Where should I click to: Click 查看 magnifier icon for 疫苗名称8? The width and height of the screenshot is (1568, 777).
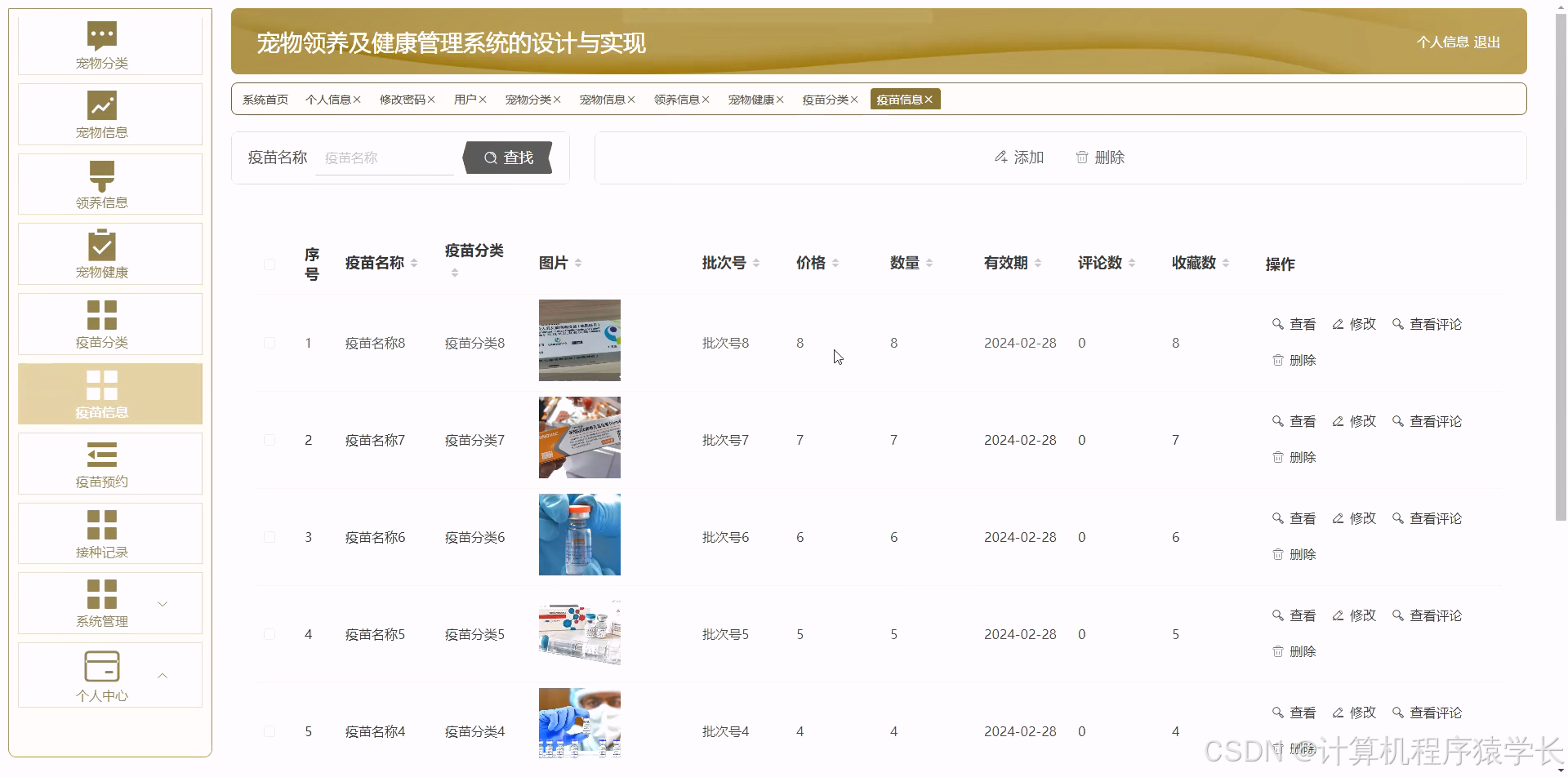tap(1278, 324)
